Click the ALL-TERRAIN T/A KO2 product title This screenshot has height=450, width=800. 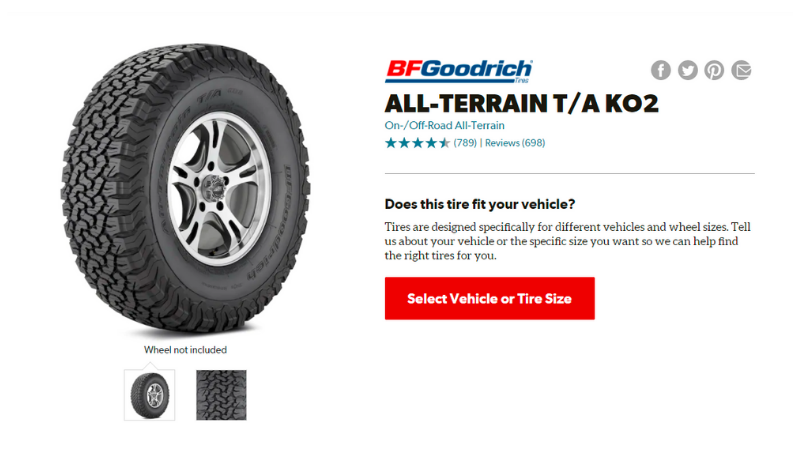[521, 104]
